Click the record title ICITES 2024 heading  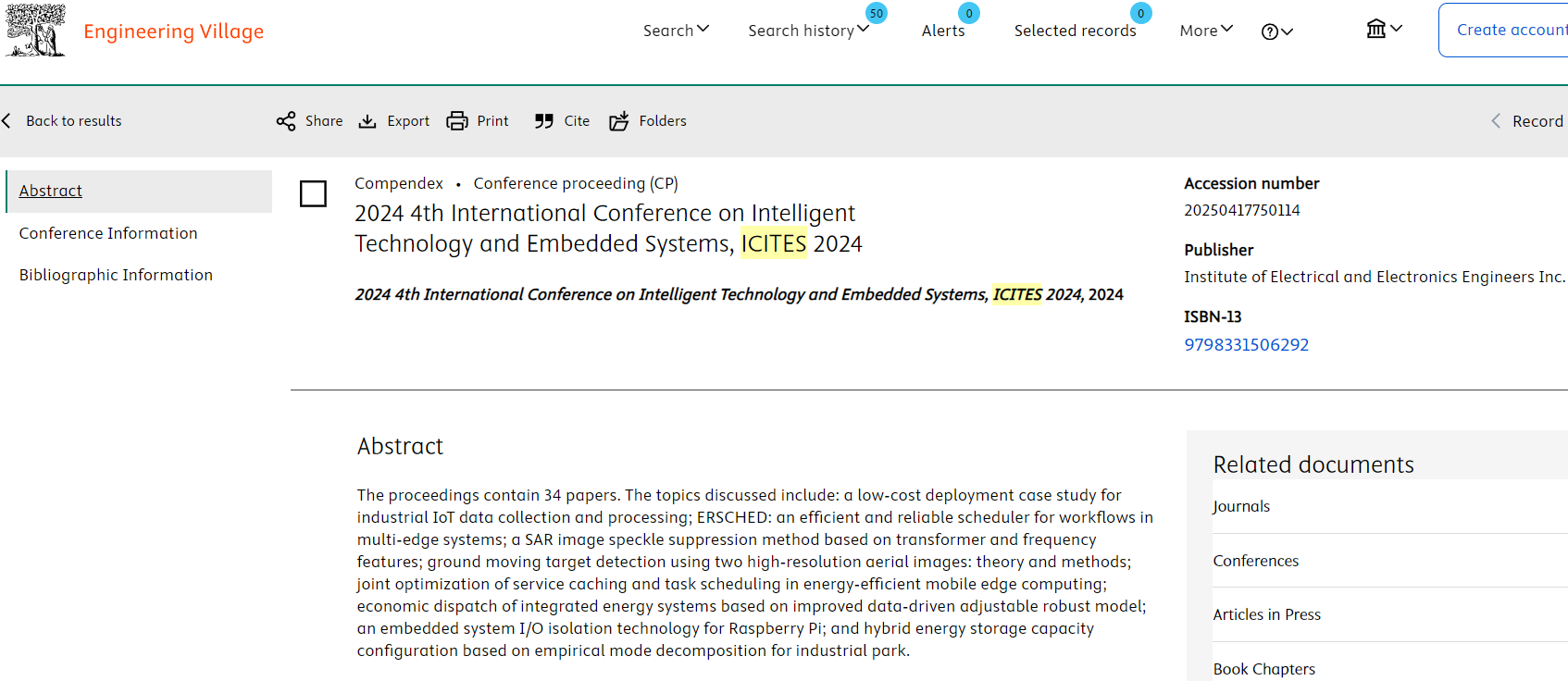click(608, 229)
